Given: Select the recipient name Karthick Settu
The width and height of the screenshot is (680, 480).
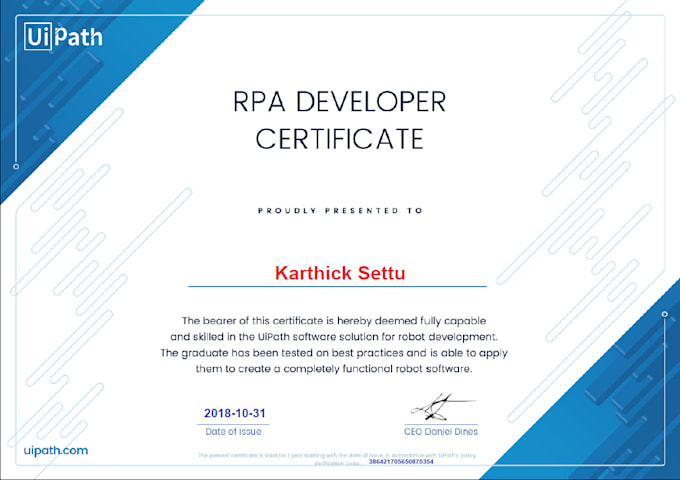Looking at the screenshot, I should coord(340,273).
